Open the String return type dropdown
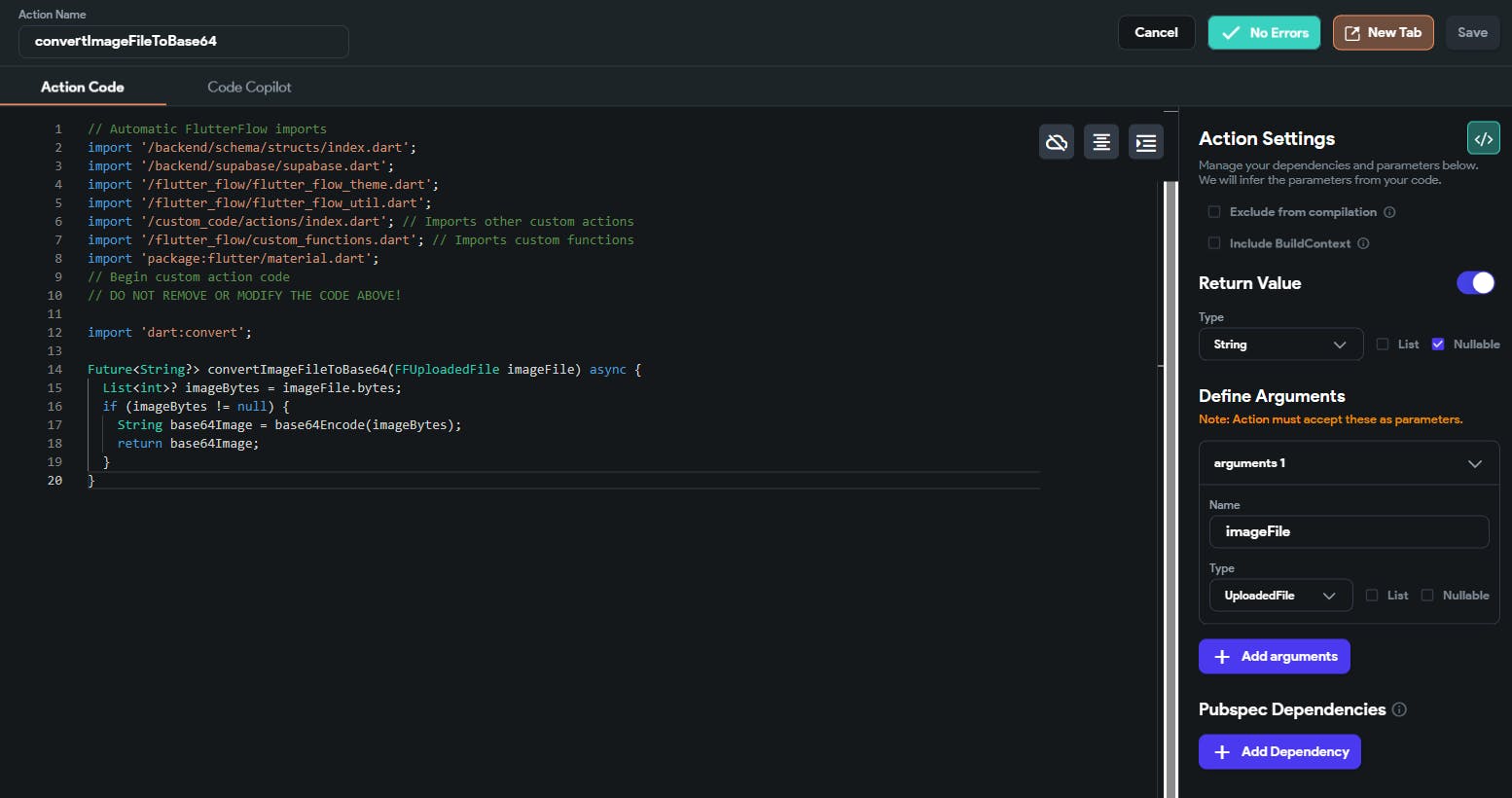1512x798 pixels. coord(1280,345)
